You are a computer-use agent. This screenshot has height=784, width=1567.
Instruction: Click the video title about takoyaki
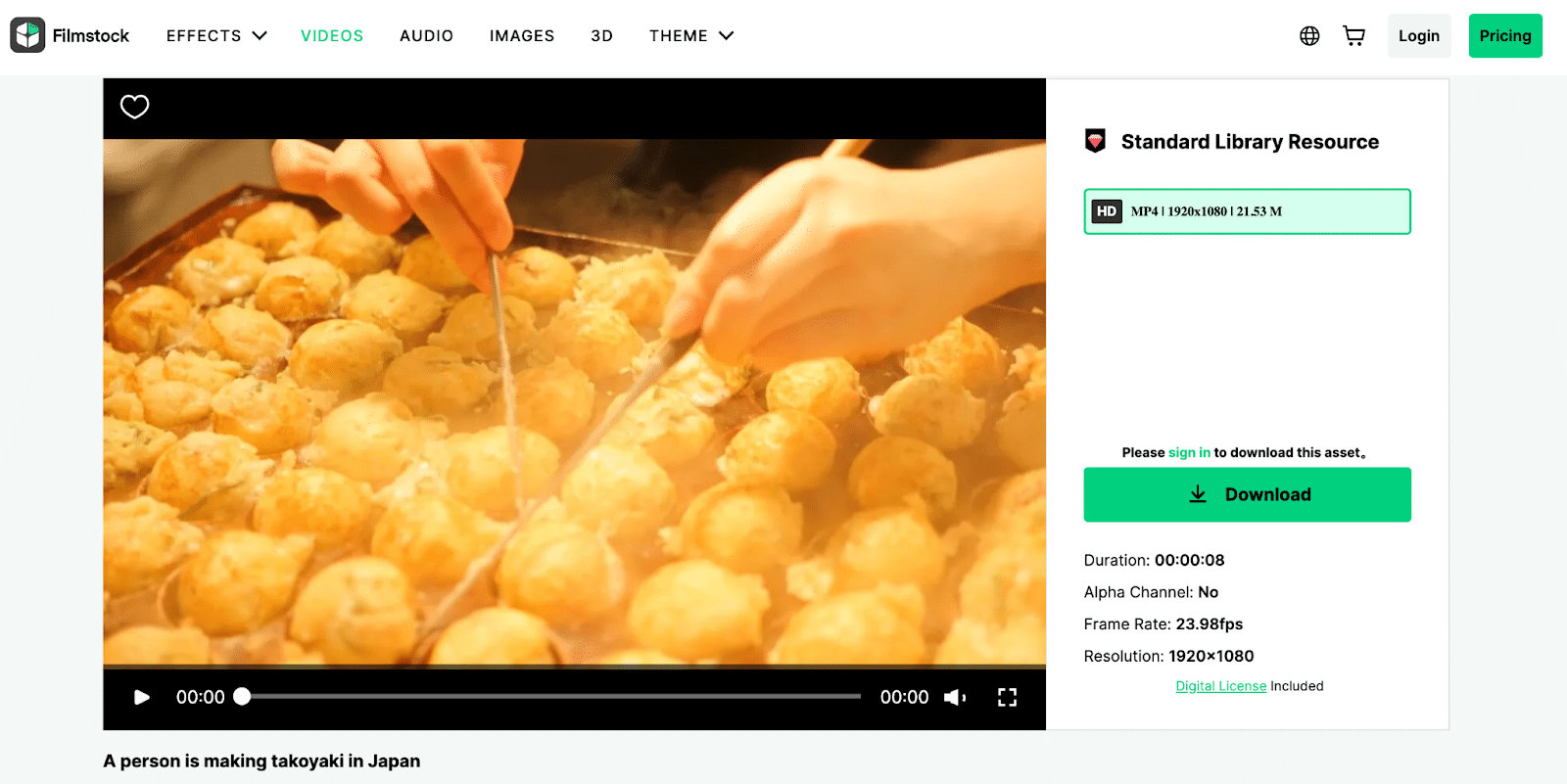[x=261, y=761]
